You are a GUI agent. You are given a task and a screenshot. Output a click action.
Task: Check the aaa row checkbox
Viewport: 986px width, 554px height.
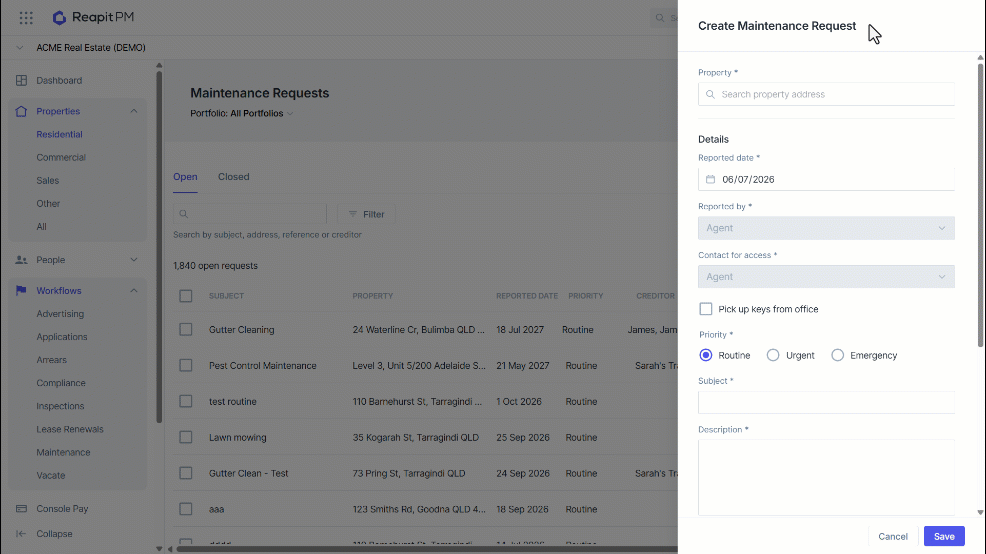[x=186, y=509]
